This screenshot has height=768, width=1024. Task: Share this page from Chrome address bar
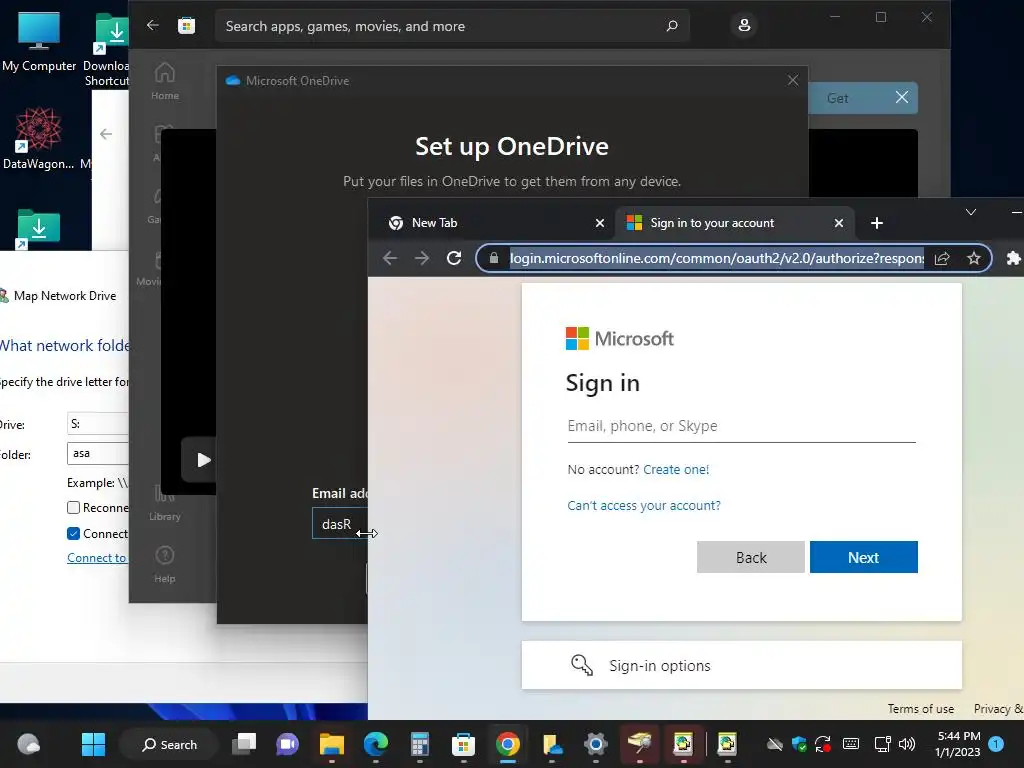click(x=942, y=258)
